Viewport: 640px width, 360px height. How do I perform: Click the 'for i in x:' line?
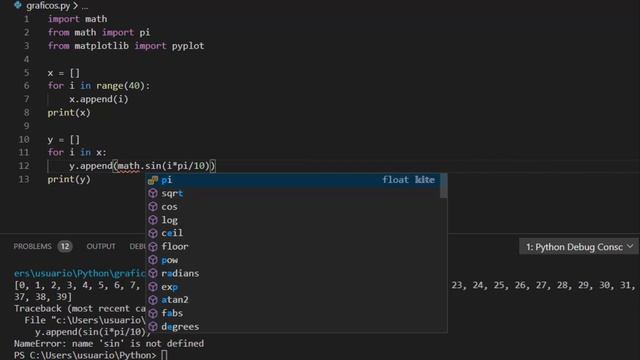coord(77,153)
